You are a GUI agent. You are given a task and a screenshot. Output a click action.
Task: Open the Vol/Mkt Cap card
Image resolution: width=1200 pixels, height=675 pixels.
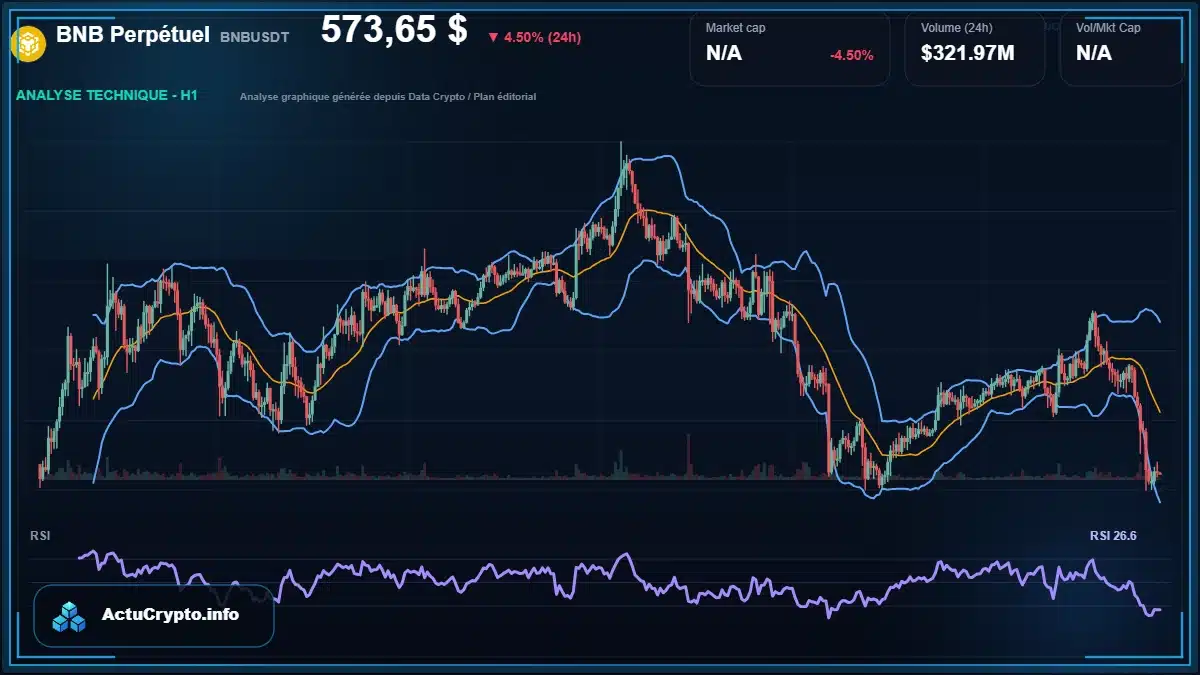[1124, 48]
